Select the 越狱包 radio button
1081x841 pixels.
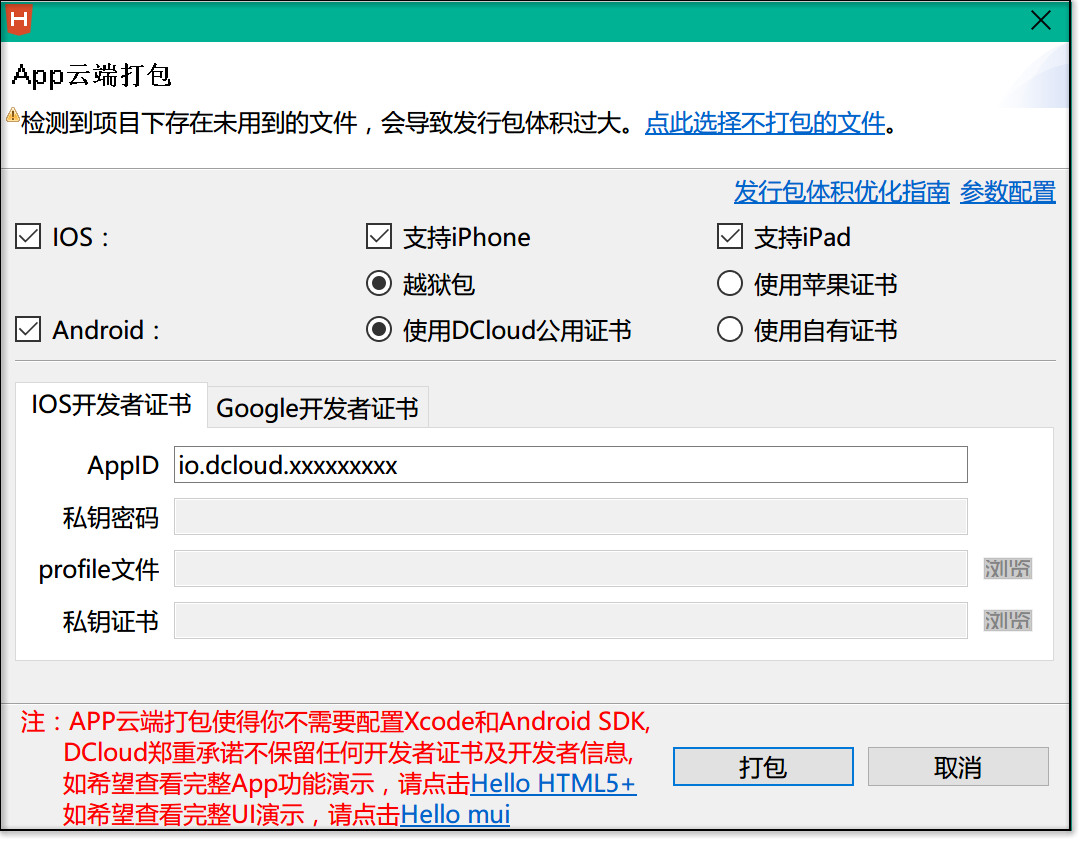(x=379, y=283)
